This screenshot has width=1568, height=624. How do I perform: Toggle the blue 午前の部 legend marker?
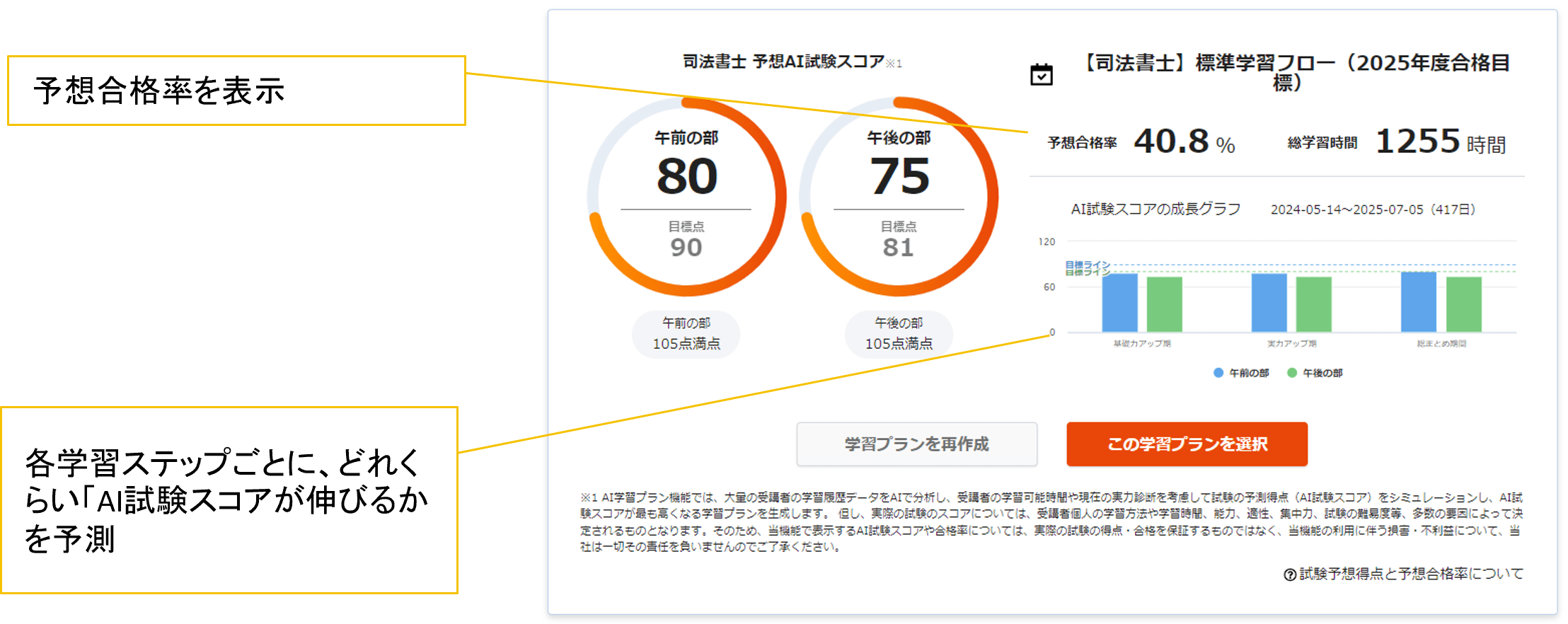1218,373
